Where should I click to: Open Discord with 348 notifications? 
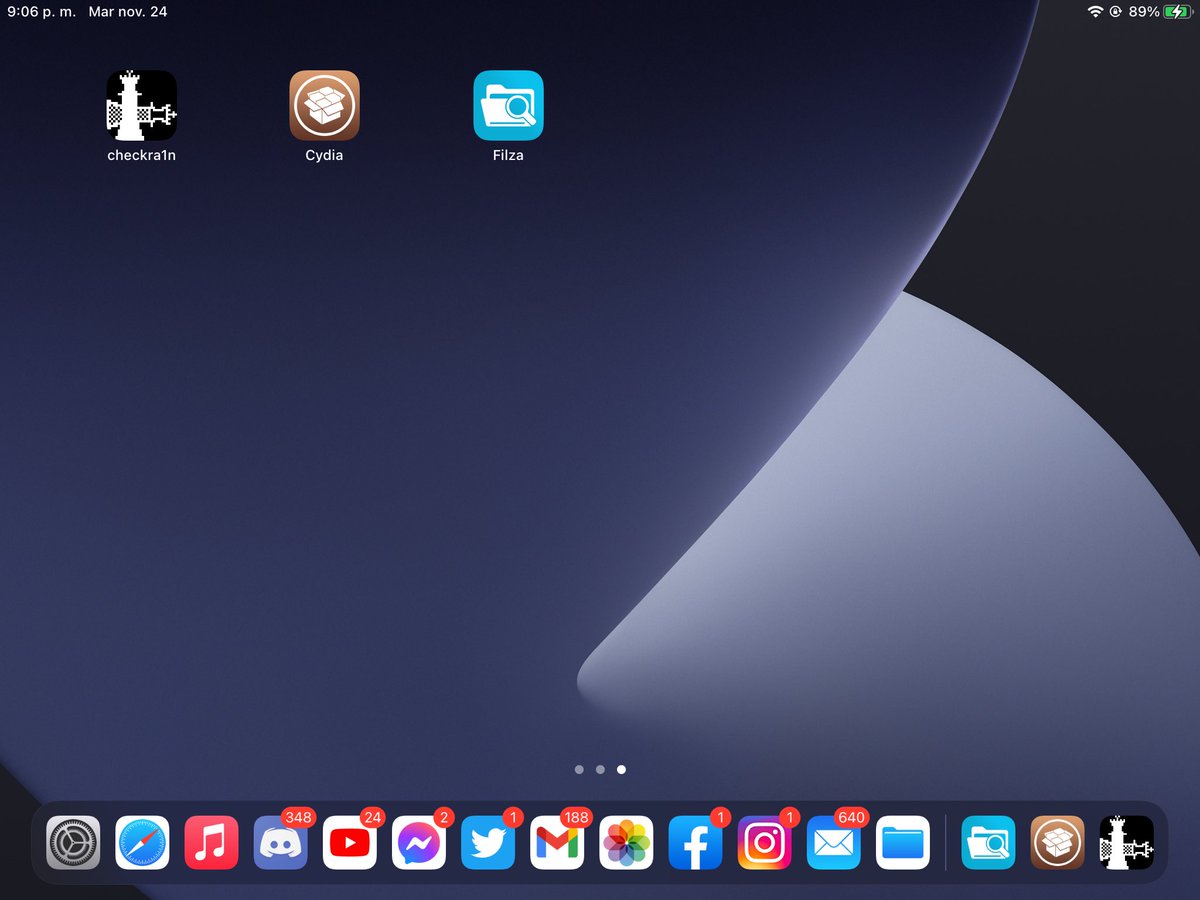coord(280,843)
